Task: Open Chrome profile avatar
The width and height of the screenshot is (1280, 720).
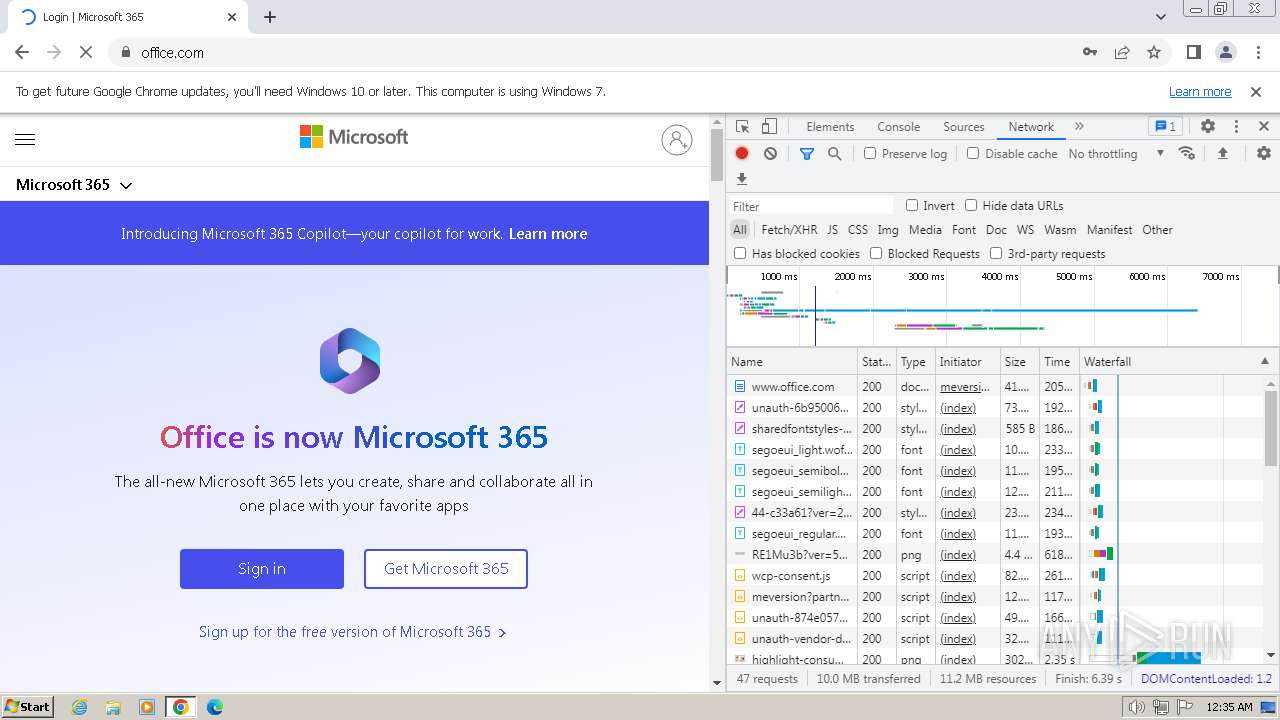Action: 1225,52
